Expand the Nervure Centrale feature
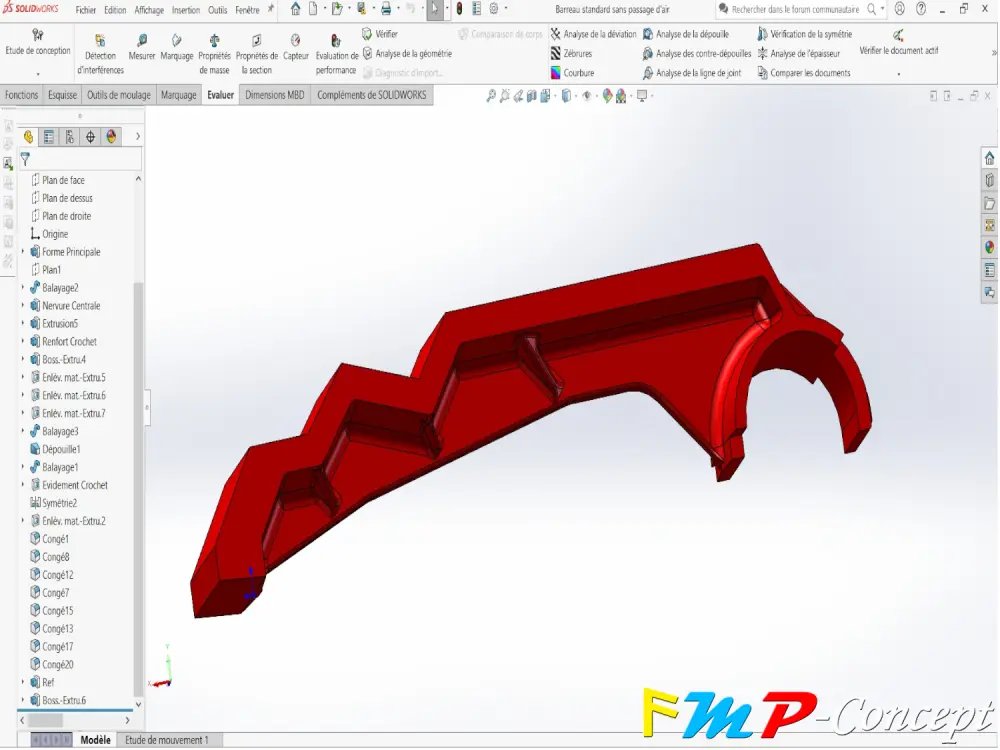The height and width of the screenshot is (750, 1000). point(23,305)
